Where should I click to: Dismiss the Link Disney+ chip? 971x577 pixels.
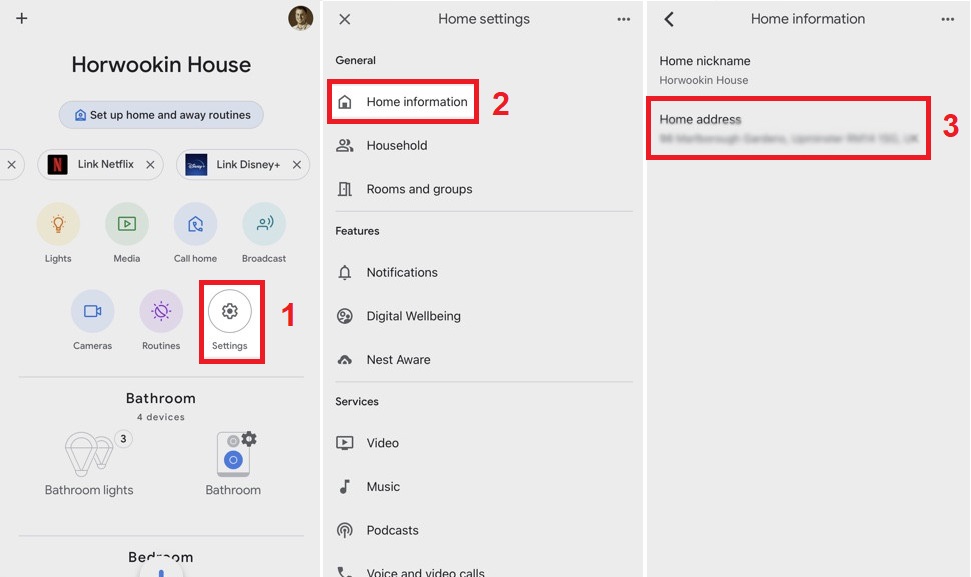(x=297, y=165)
